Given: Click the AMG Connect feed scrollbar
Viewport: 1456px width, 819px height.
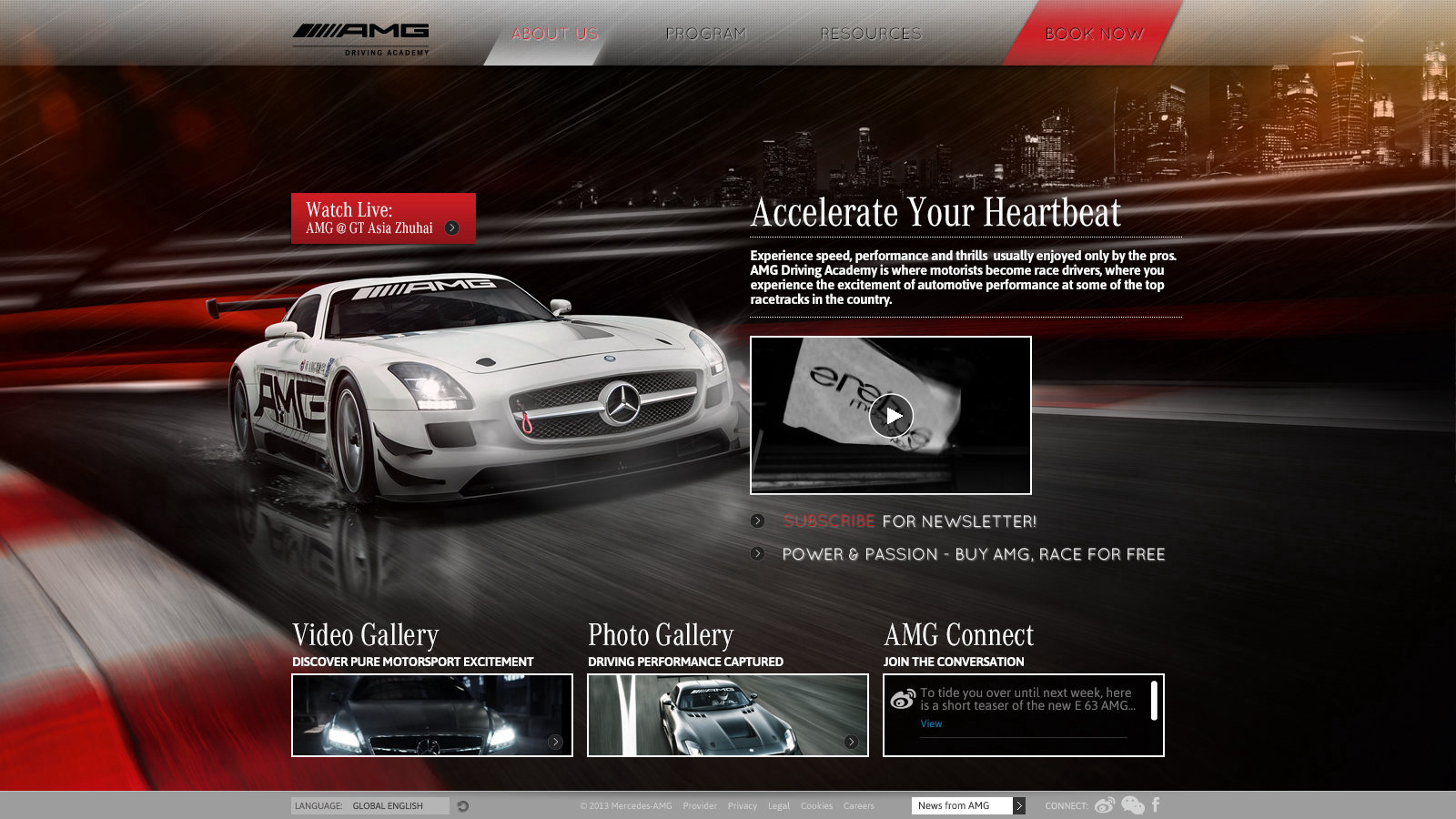Looking at the screenshot, I should 1154,701.
